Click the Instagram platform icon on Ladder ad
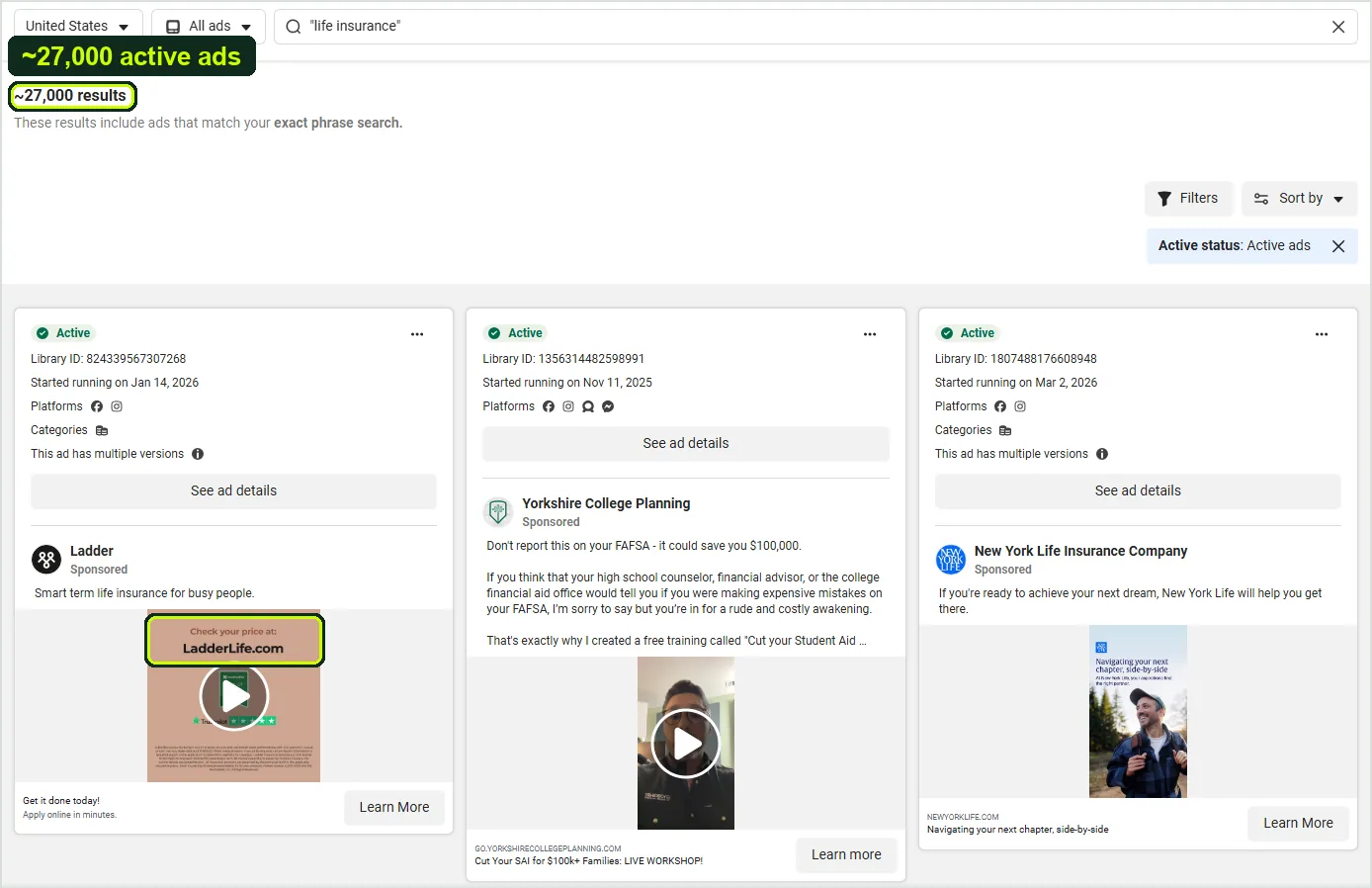 click(x=117, y=406)
